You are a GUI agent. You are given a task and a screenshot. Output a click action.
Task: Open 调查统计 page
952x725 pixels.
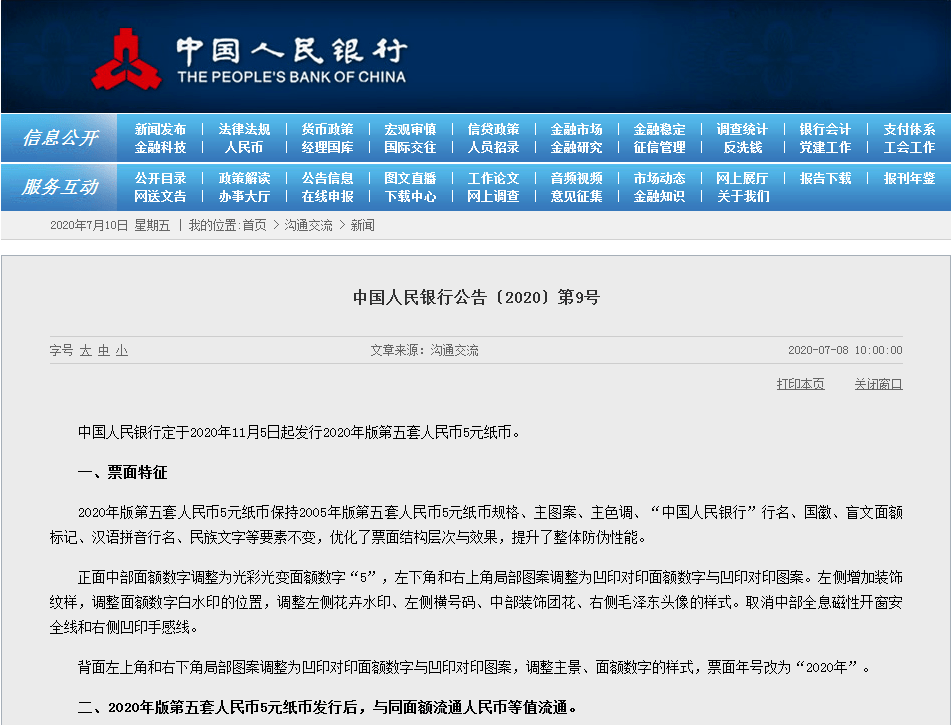[x=742, y=129]
